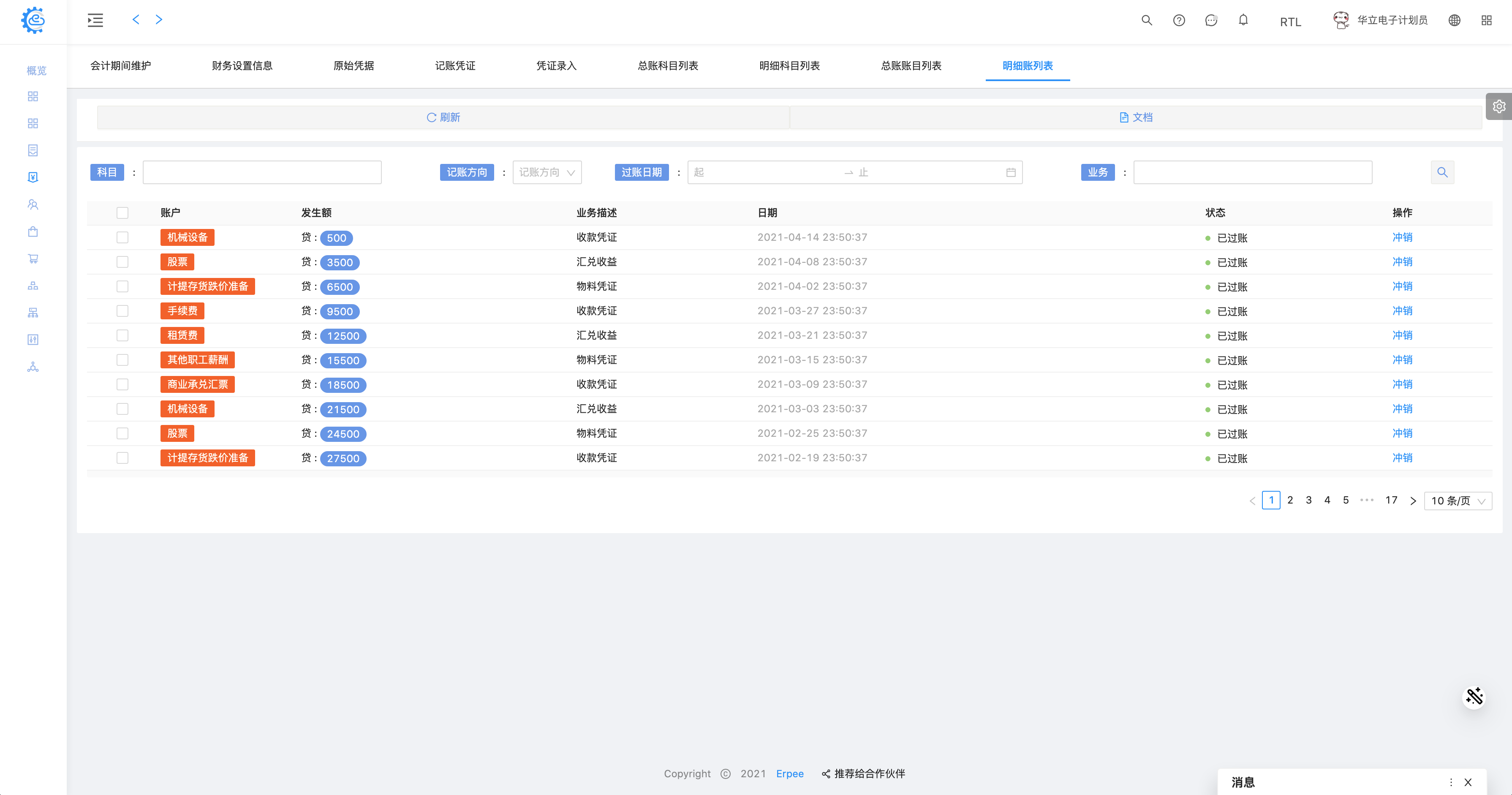Click the bell notification icon
Image resolution: width=1512 pixels, height=795 pixels.
pos(1243,21)
